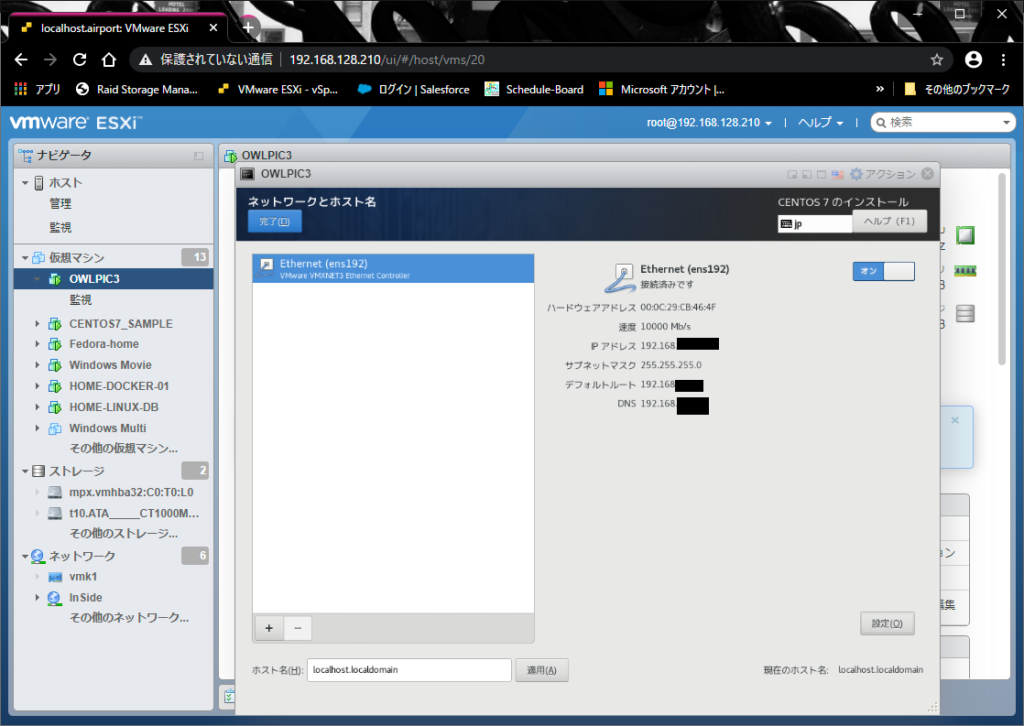Collapse the 仮想マシン tree node

point(25,258)
